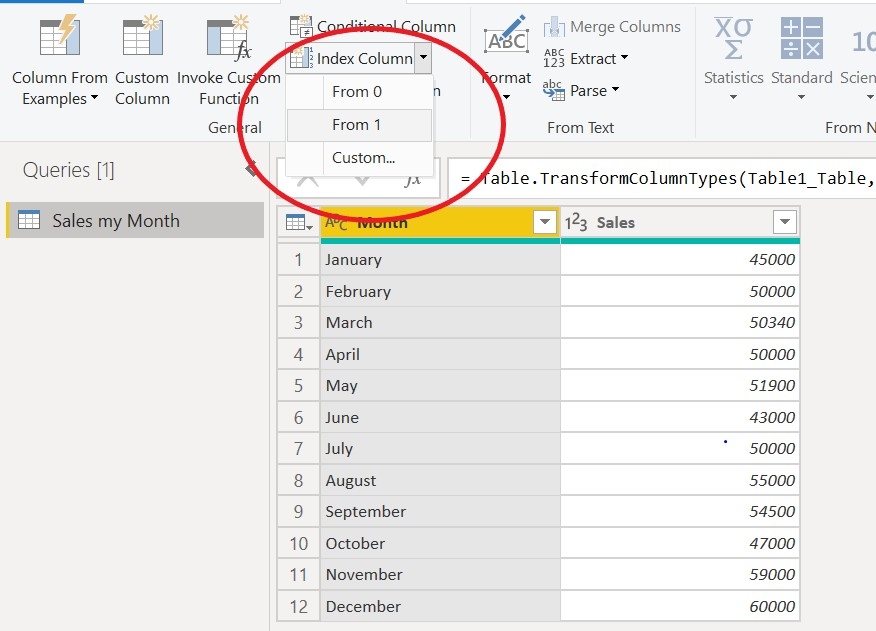Click the table select-all corner icon
The height and width of the screenshot is (631, 876).
[x=298, y=223]
